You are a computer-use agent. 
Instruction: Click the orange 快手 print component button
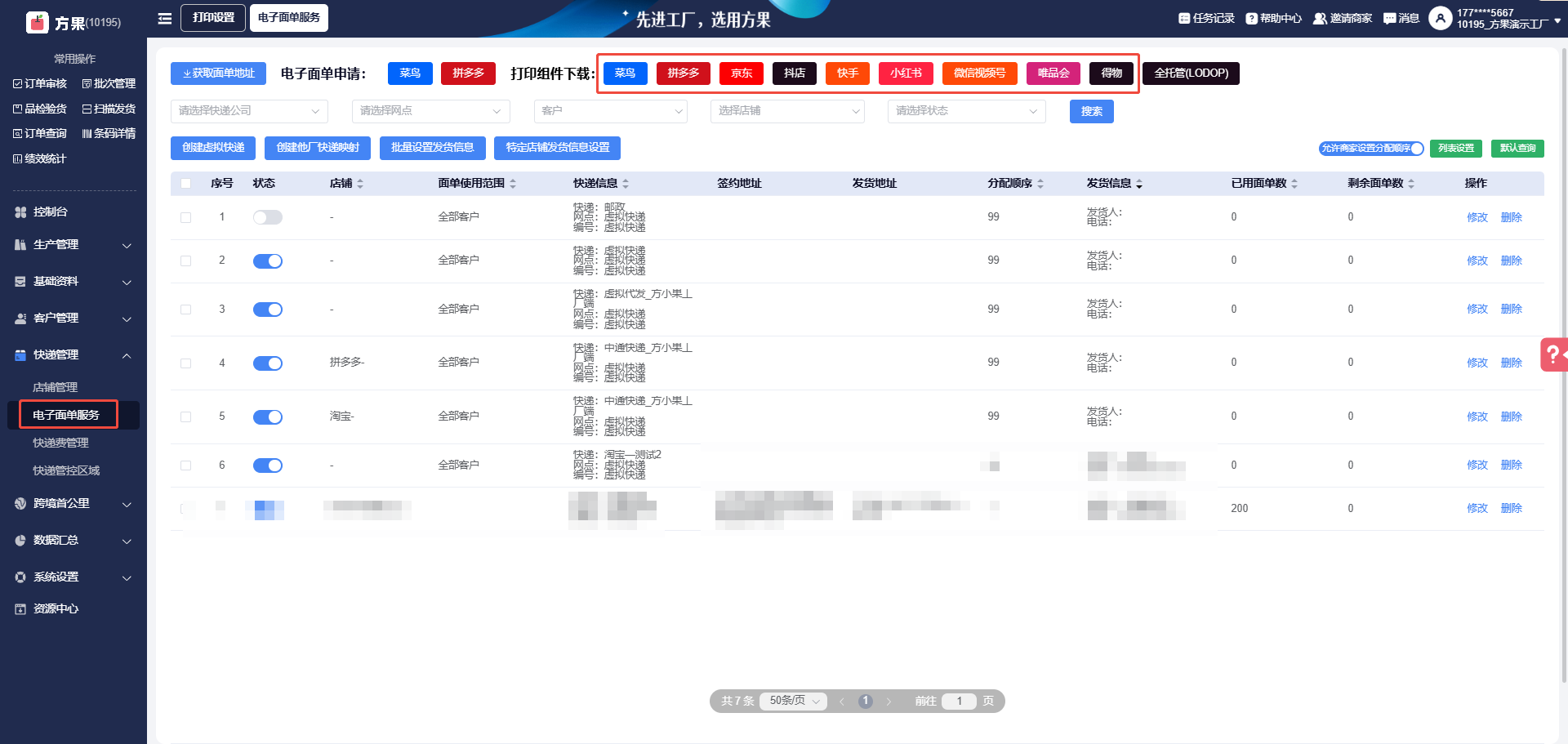(x=848, y=74)
